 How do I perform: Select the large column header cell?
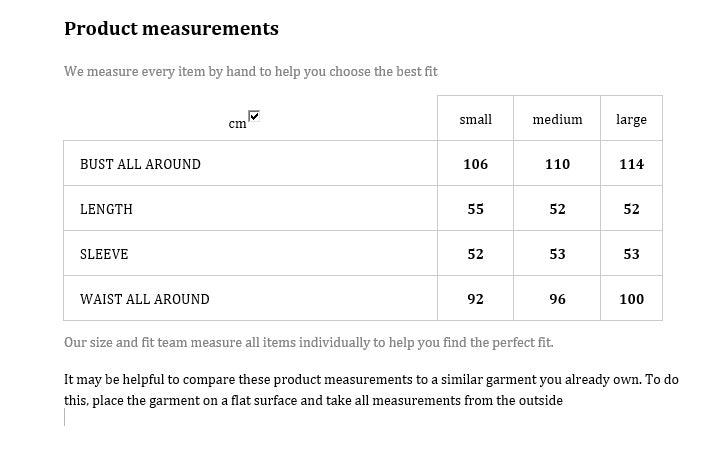[631, 119]
